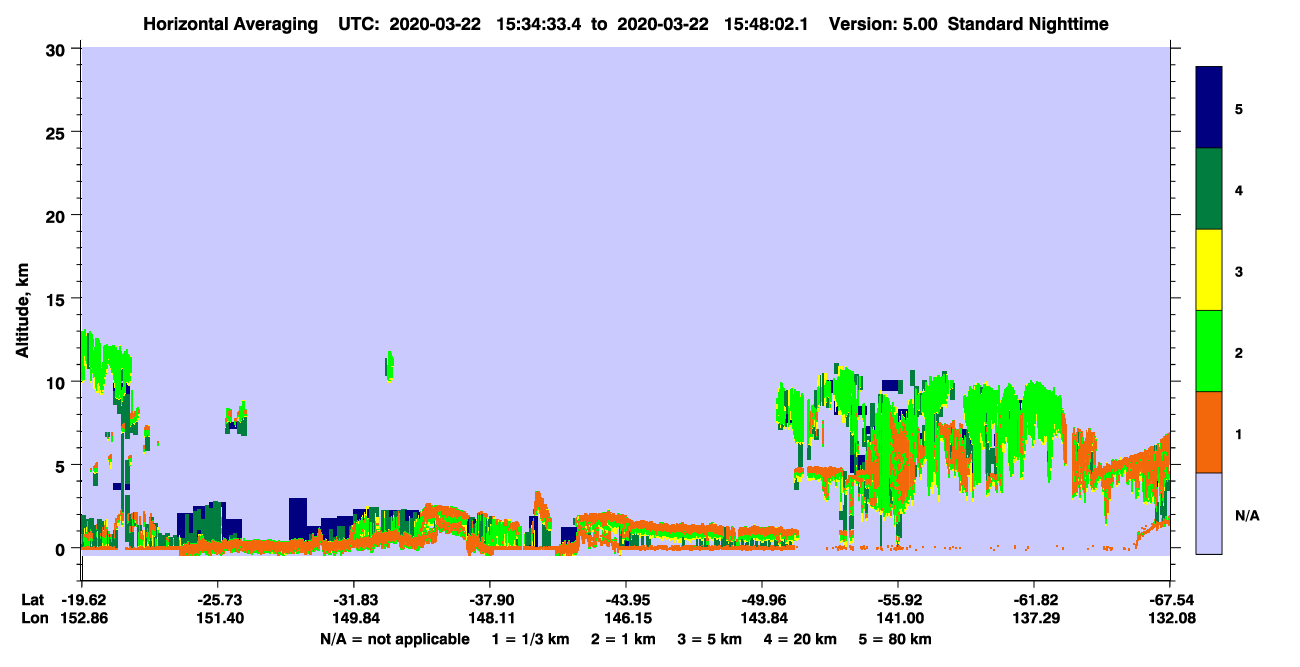Click the orange level 1 color swatch
The image size is (1300, 667).
pos(1209,432)
